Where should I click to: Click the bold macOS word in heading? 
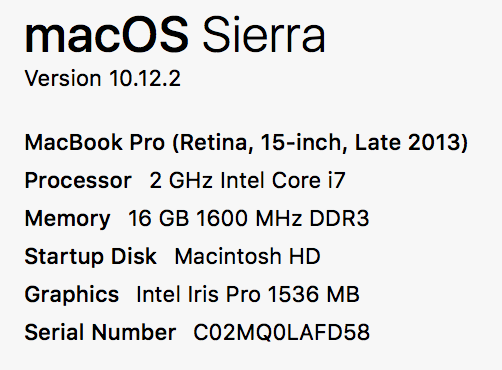[x=107, y=35]
